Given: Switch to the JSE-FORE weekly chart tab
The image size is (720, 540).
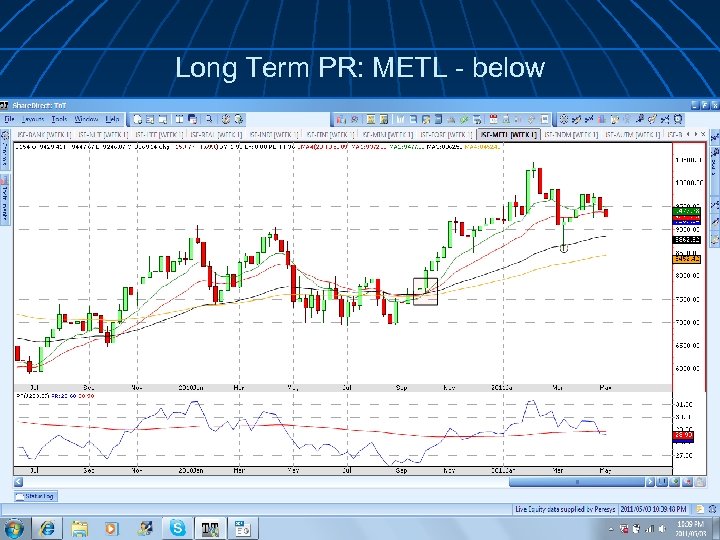Looking at the screenshot, I should tap(445, 135).
